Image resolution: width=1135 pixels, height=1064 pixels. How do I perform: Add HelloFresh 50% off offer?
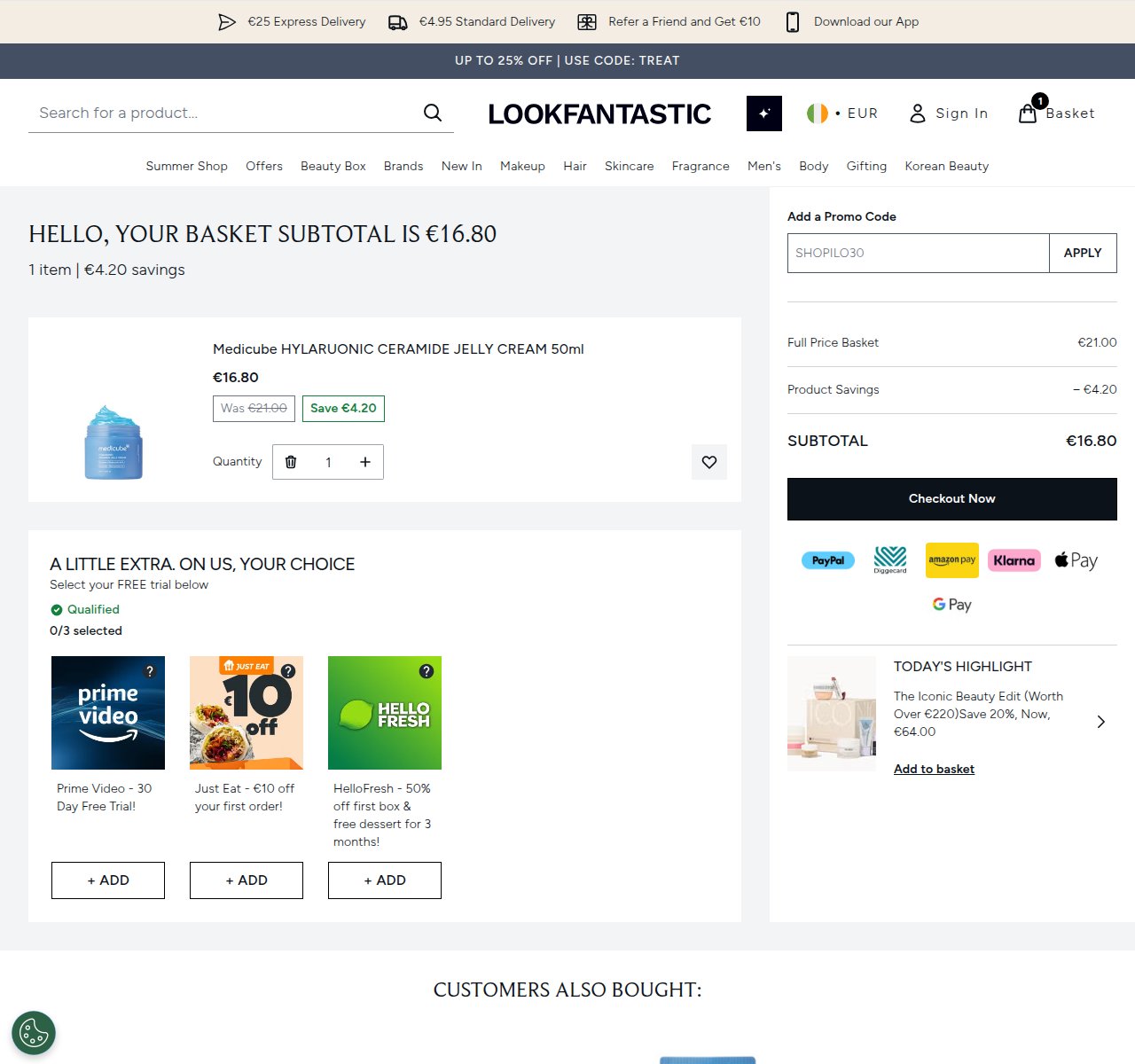(x=385, y=880)
